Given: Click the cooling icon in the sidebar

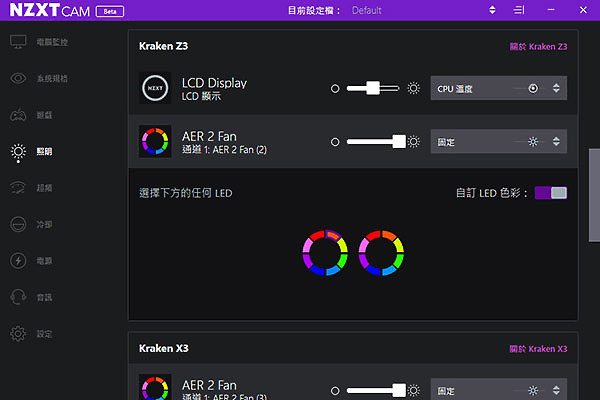Looking at the screenshot, I should point(18,224).
